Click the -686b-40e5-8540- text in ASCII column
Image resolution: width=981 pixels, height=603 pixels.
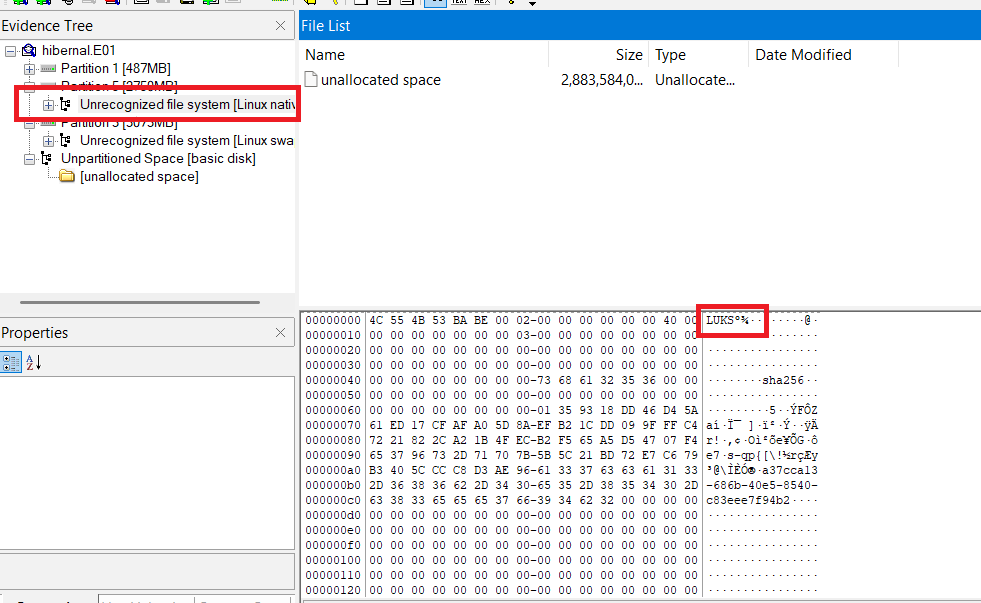pos(762,485)
